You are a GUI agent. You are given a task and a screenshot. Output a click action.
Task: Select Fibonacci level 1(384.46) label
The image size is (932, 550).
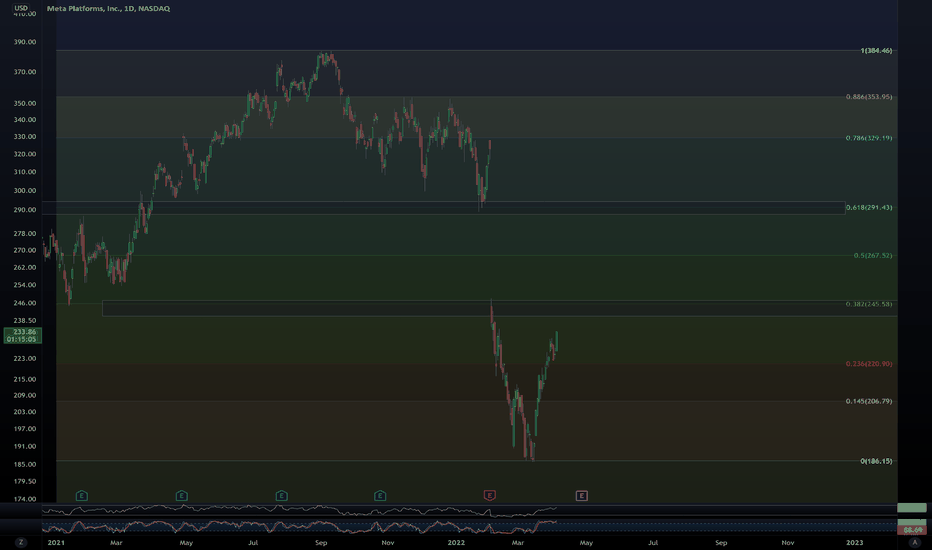876,51
